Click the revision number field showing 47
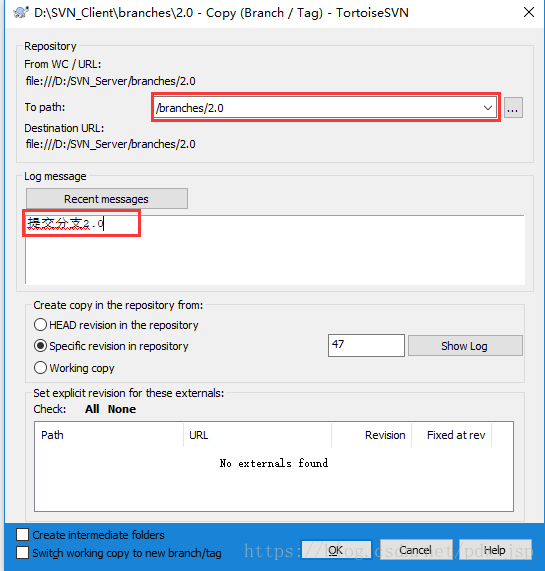 [366, 345]
